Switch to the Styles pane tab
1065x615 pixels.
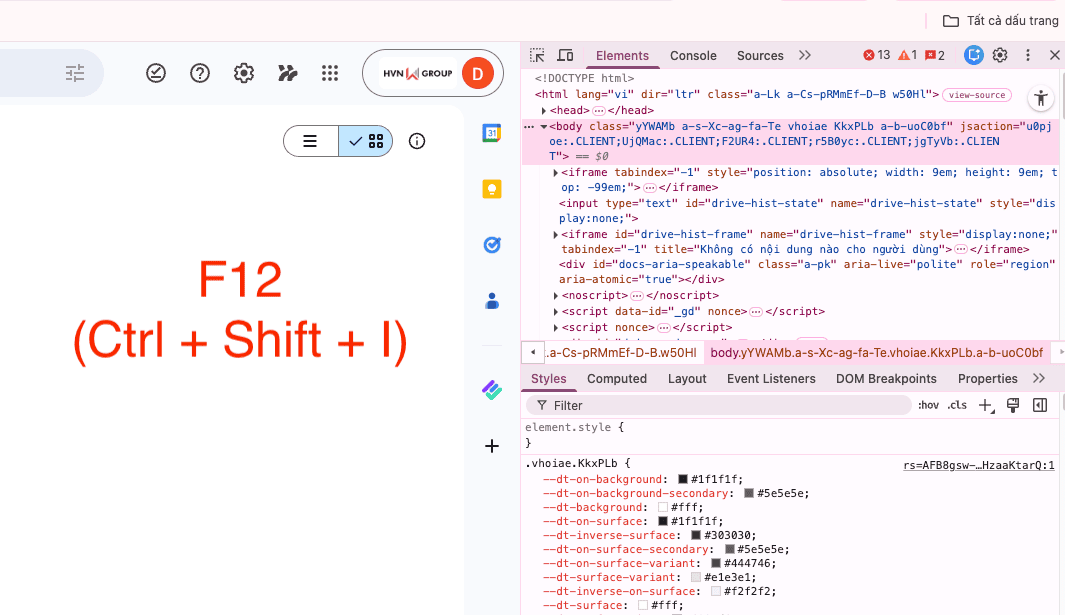[549, 379]
